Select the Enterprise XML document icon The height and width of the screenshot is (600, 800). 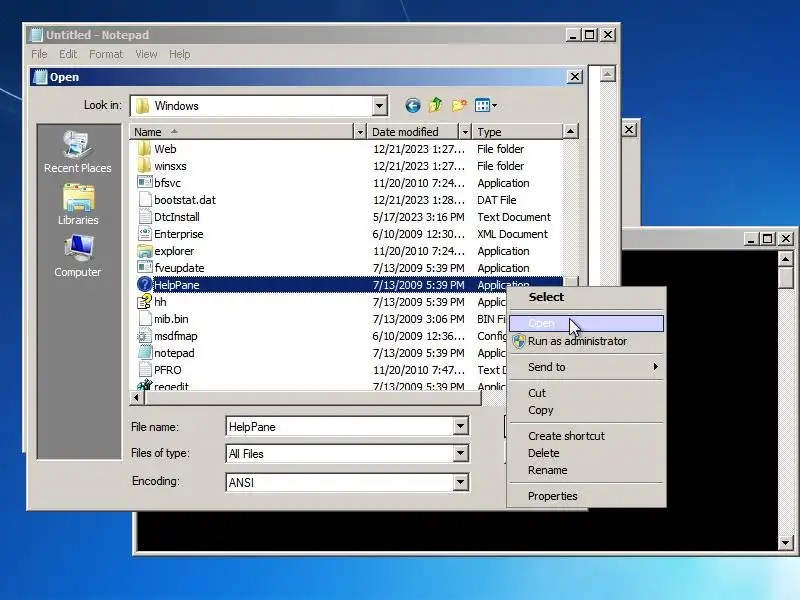click(145, 234)
